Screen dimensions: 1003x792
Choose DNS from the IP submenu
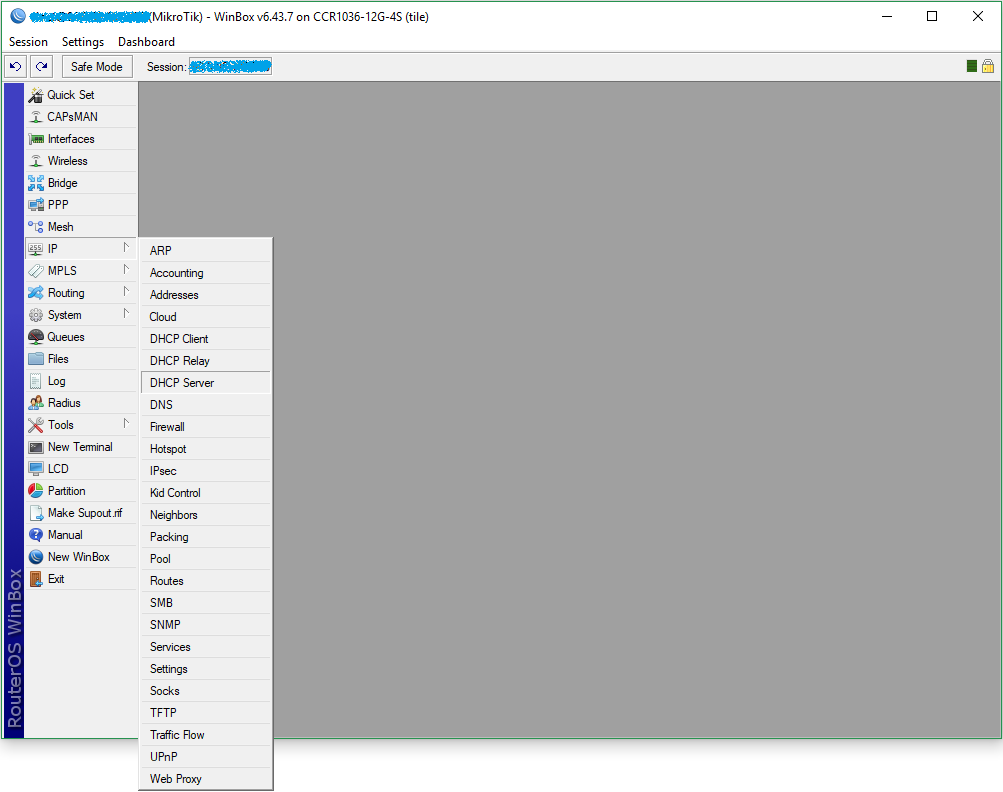[x=205, y=405]
